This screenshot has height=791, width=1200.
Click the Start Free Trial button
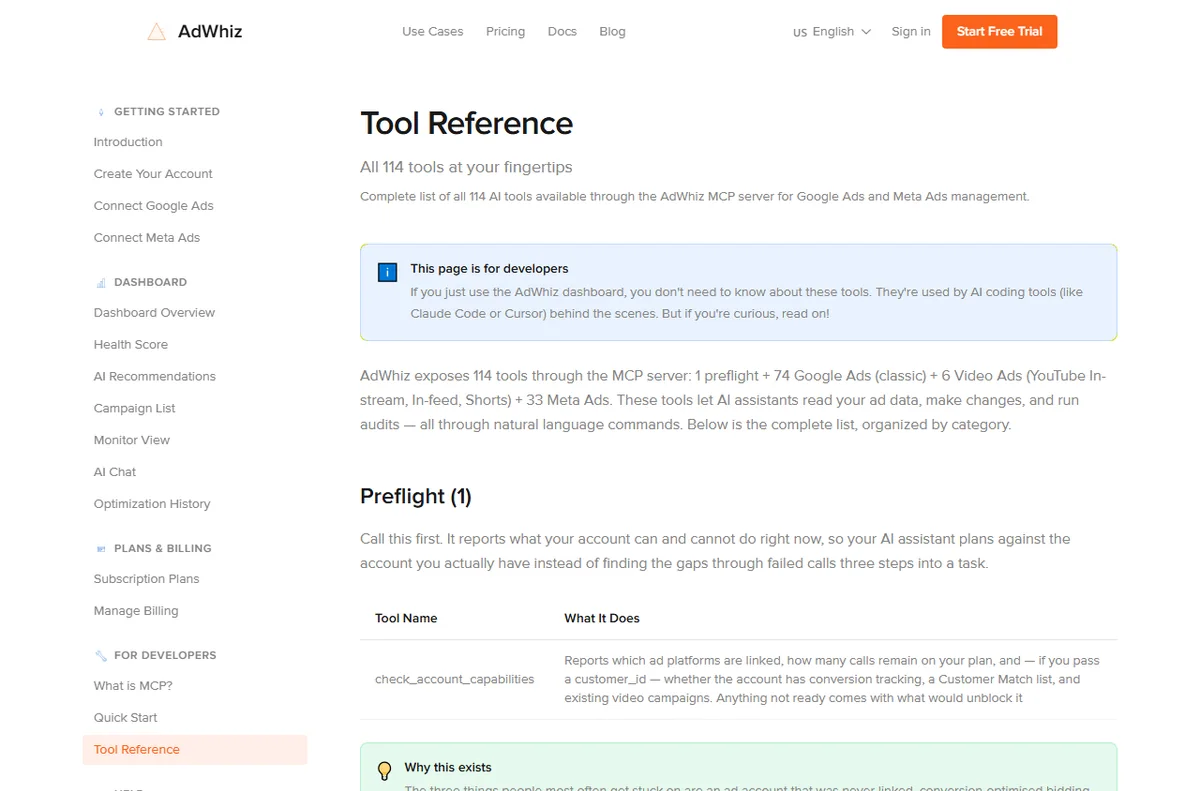point(999,32)
